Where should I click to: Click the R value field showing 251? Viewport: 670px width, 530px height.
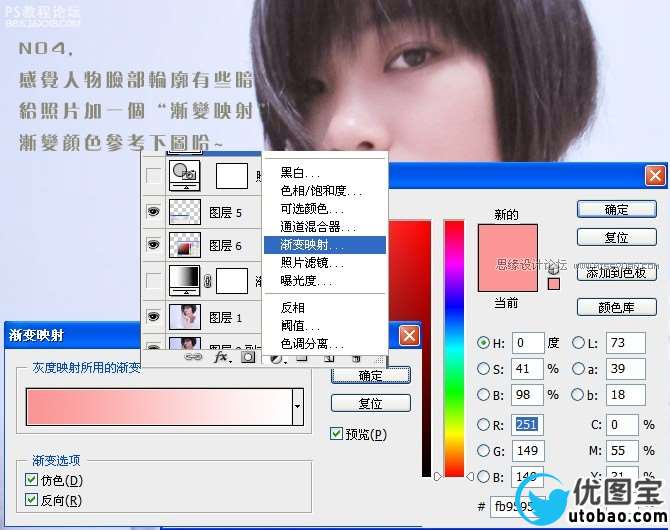coord(528,424)
